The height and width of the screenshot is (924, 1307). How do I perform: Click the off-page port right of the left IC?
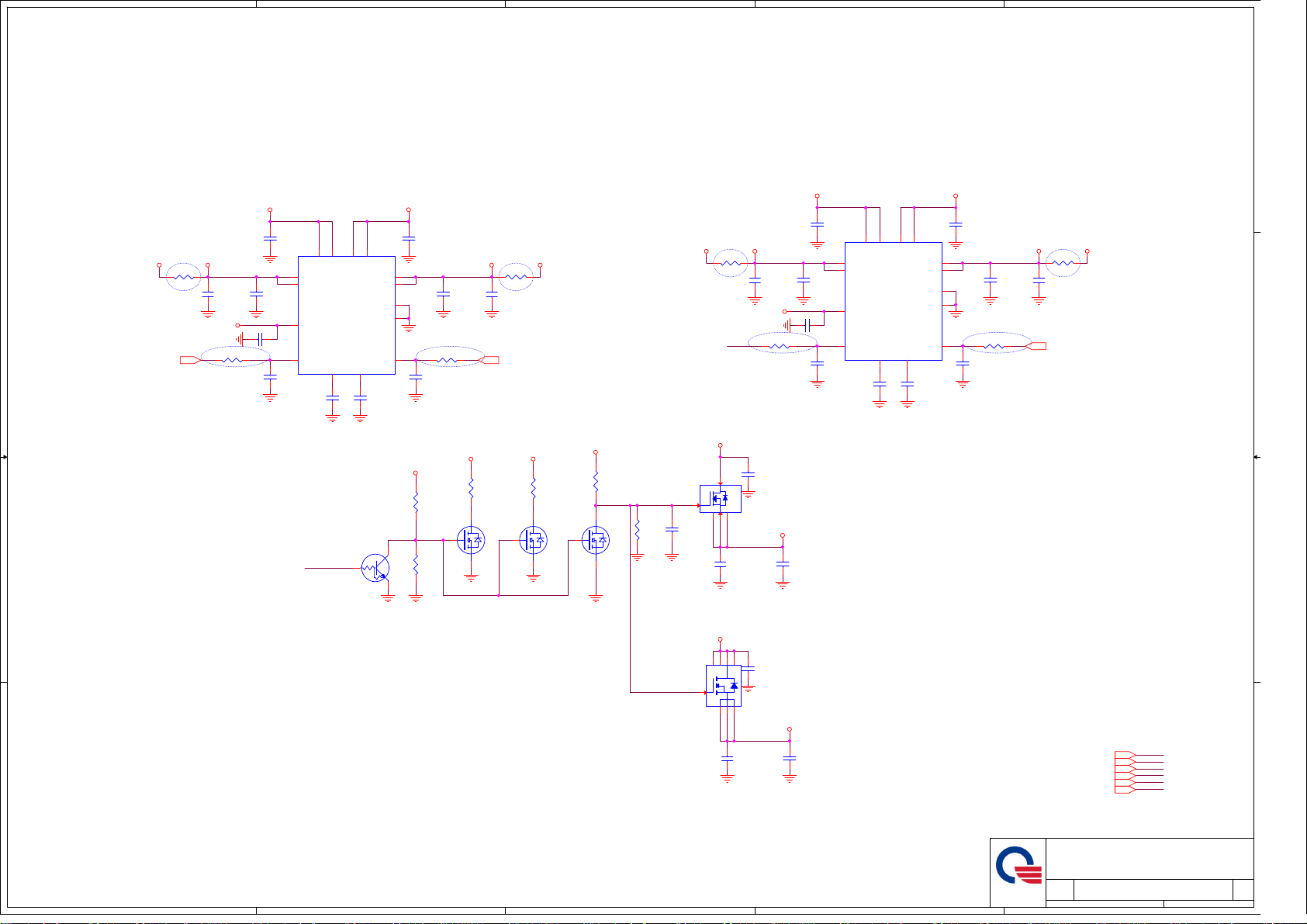coord(489,360)
